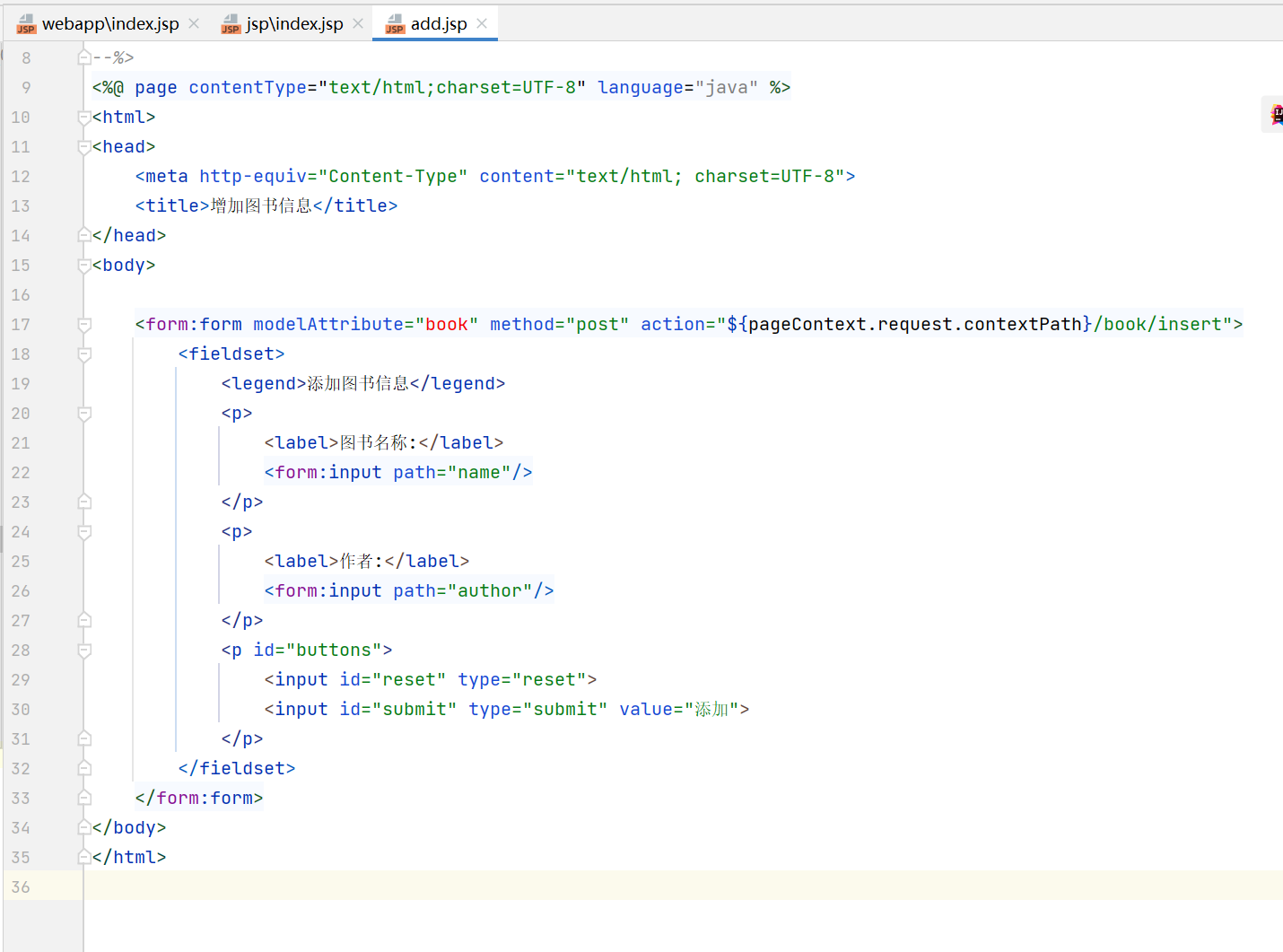Collapse the p fold on line 24
This screenshot has height=952, width=1283.
(84, 532)
